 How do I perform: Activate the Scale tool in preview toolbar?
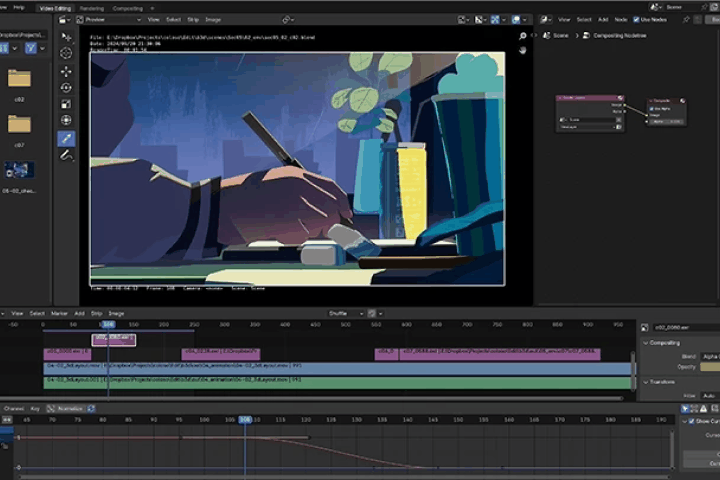[x=66, y=104]
